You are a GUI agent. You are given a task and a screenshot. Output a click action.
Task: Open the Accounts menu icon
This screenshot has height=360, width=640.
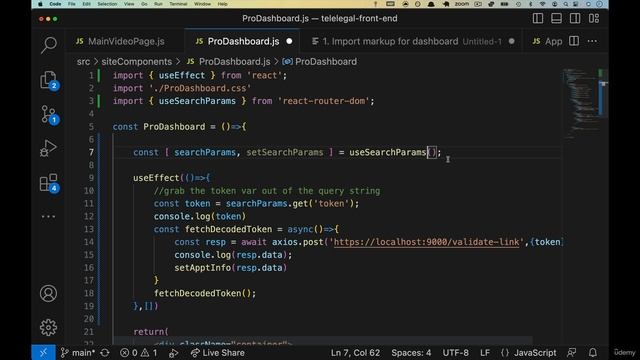[x=49, y=293]
